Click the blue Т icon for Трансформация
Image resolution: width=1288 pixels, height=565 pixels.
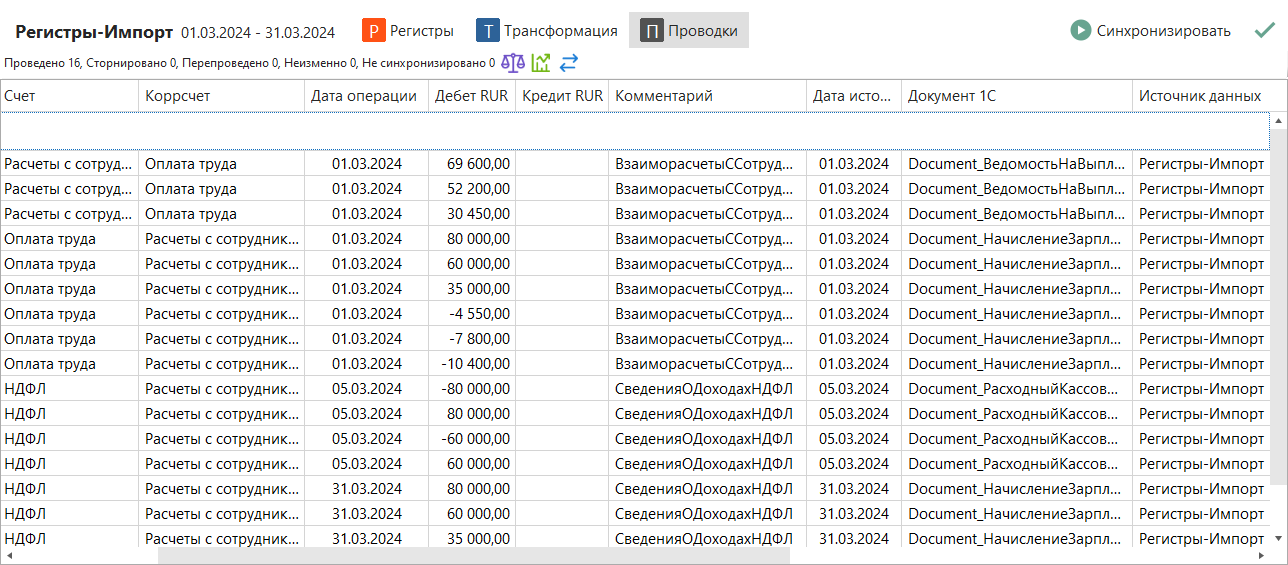[488, 31]
